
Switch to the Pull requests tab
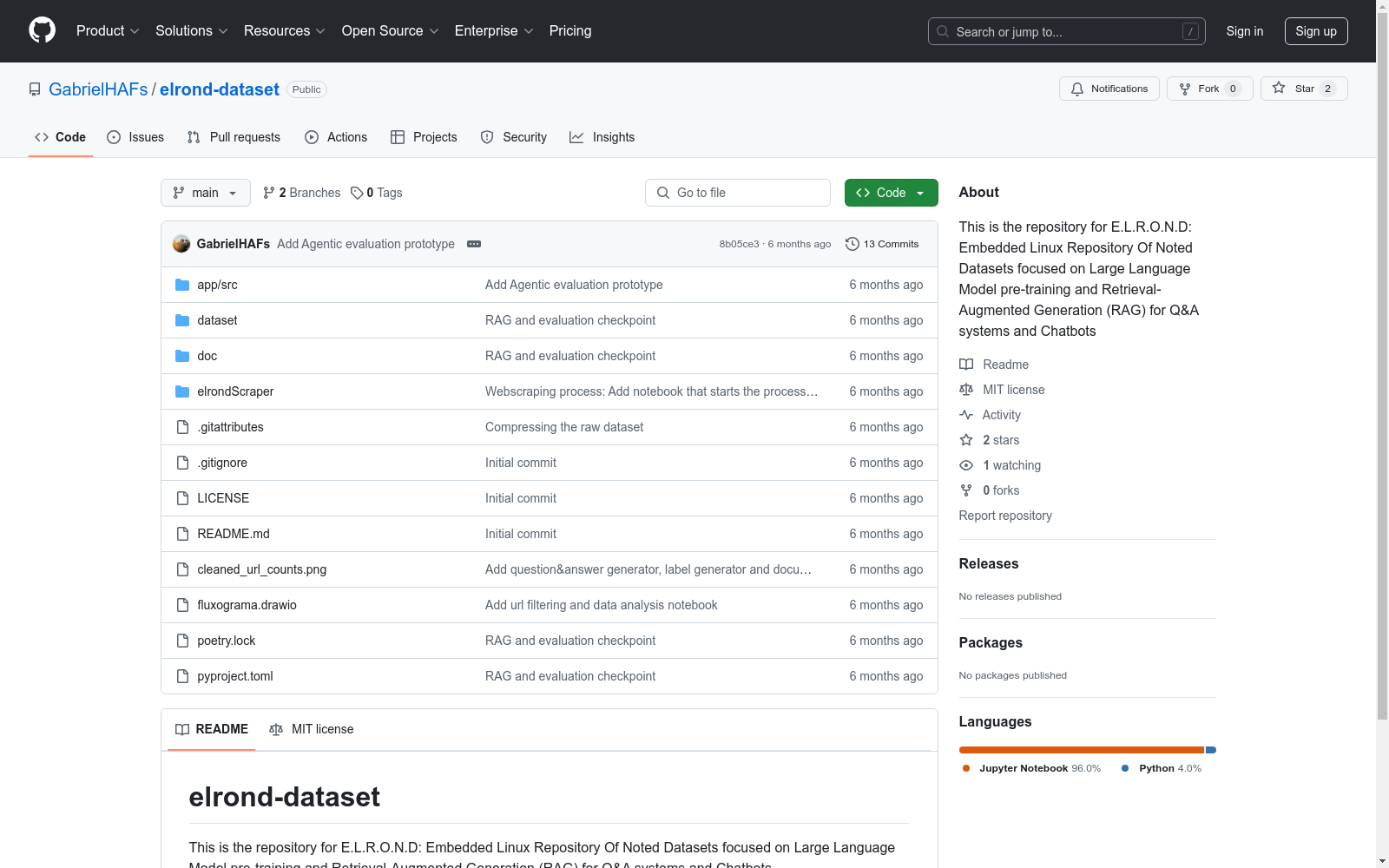click(x=234, y=137)
